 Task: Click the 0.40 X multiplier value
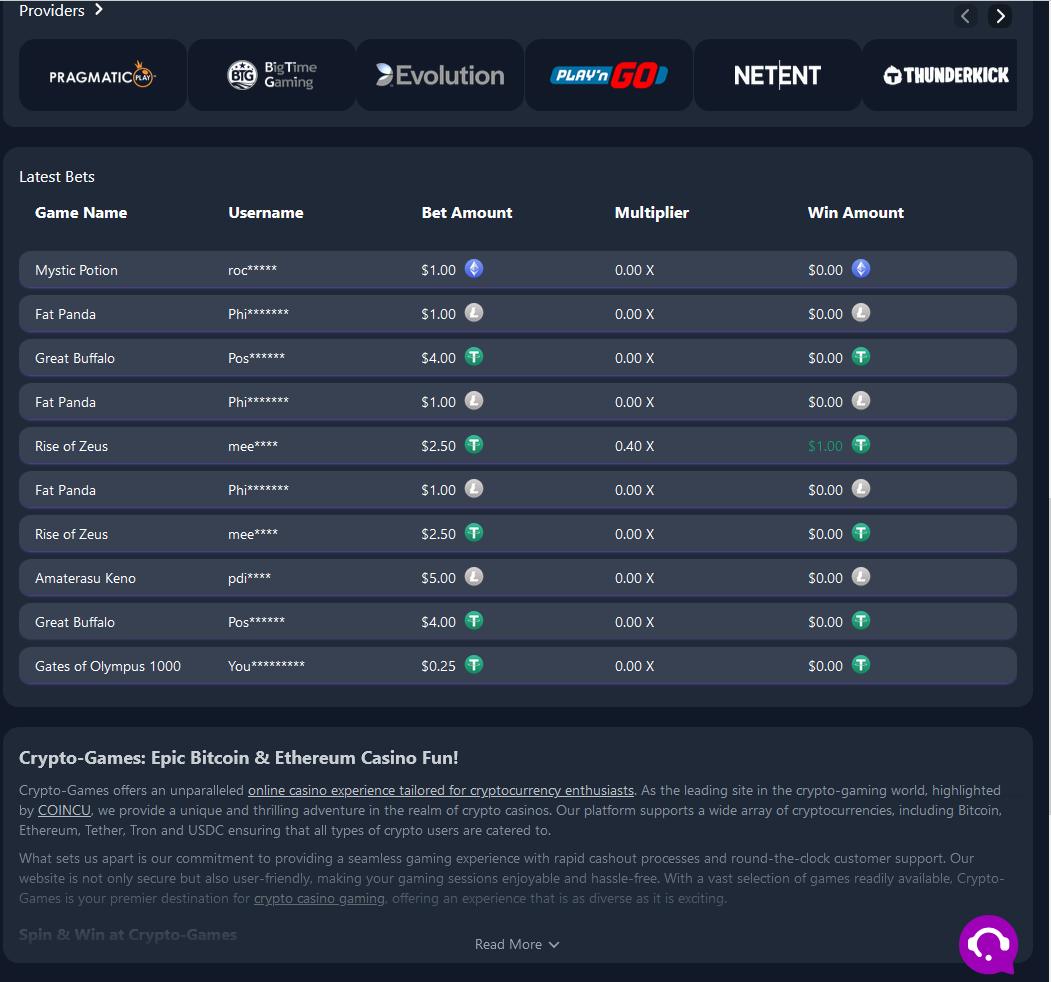point(635,446)
